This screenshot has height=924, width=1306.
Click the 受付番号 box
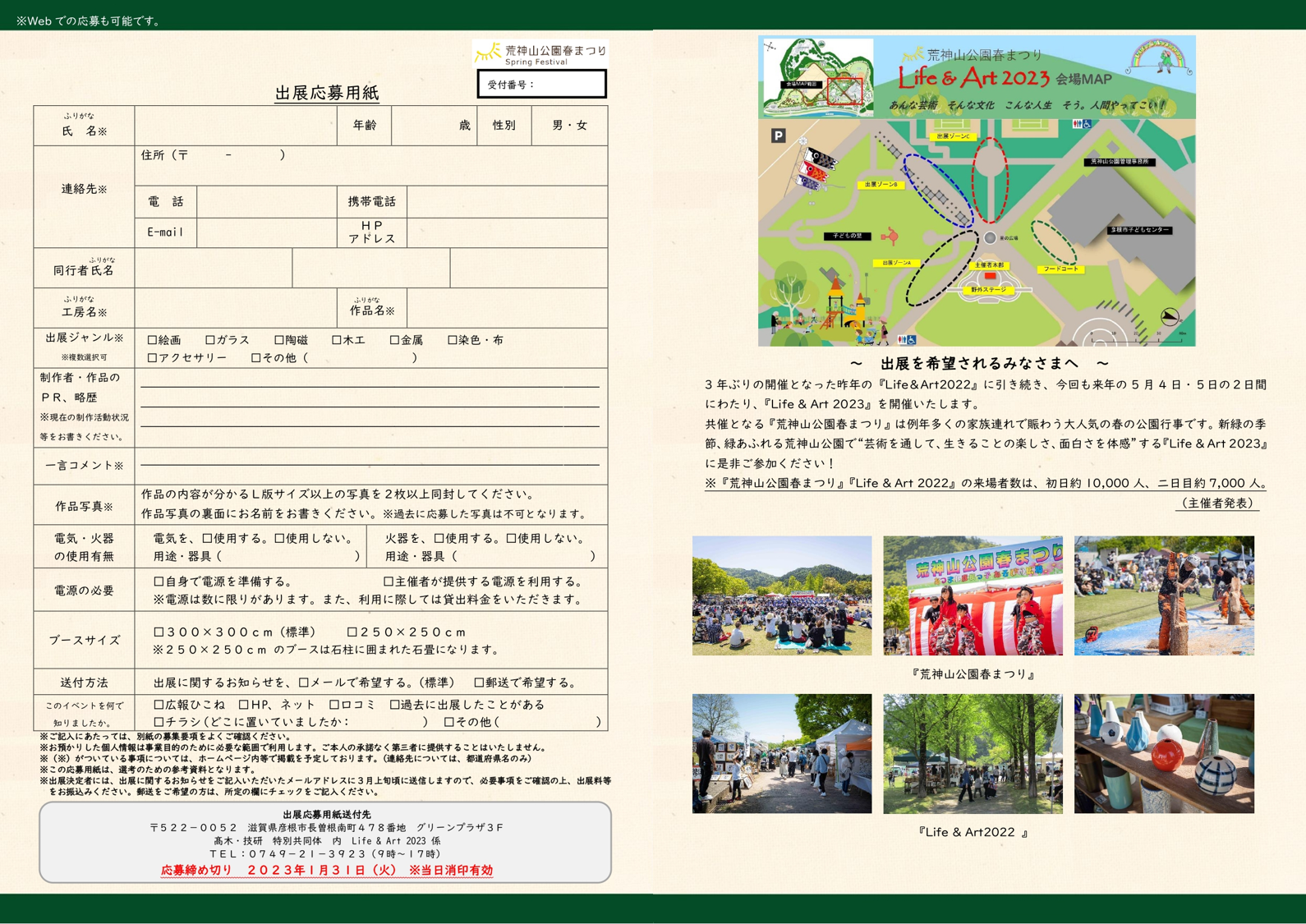[x=542, y=85]
